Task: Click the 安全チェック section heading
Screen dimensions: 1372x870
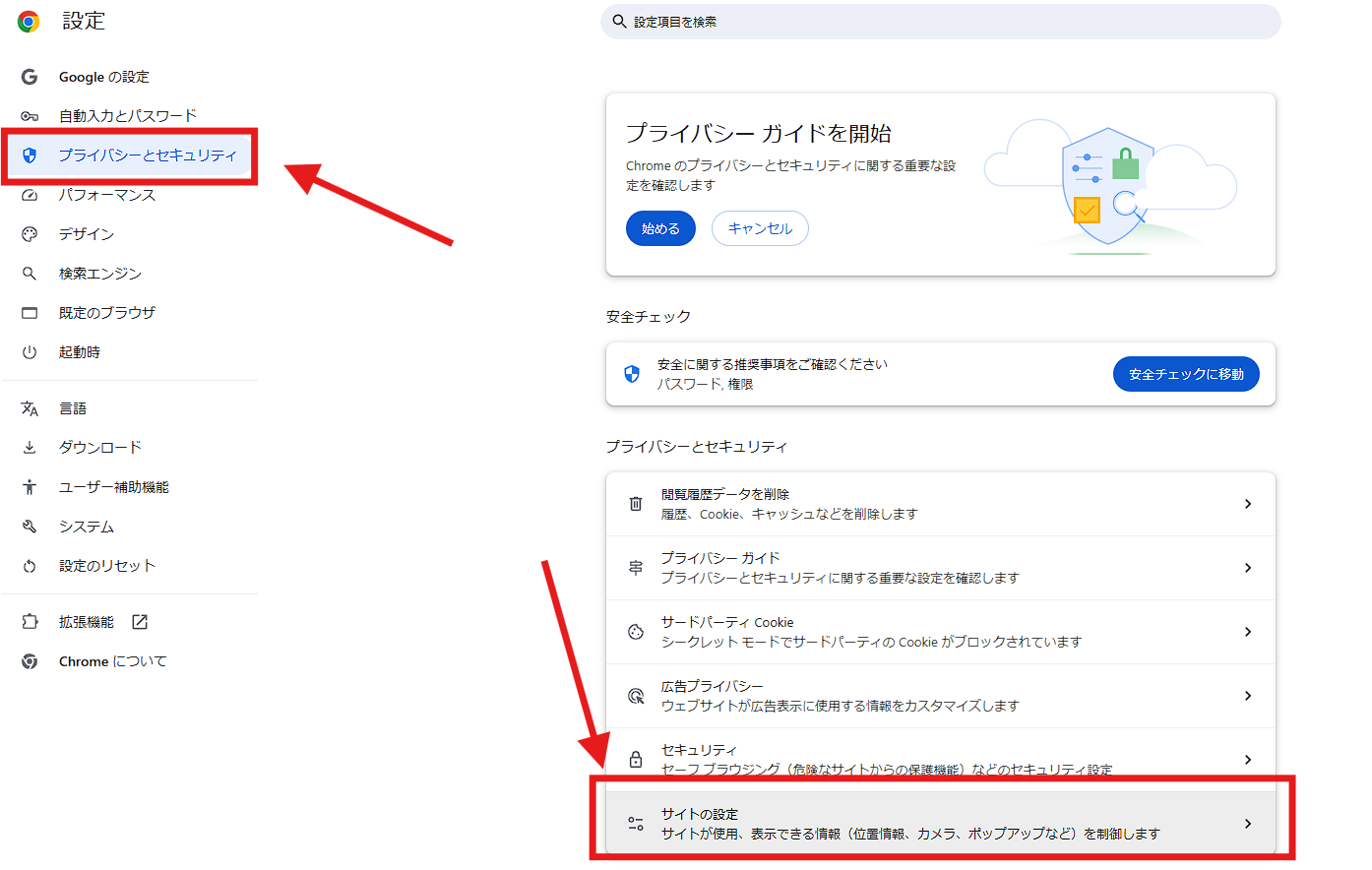Action: tap(649, 317)
